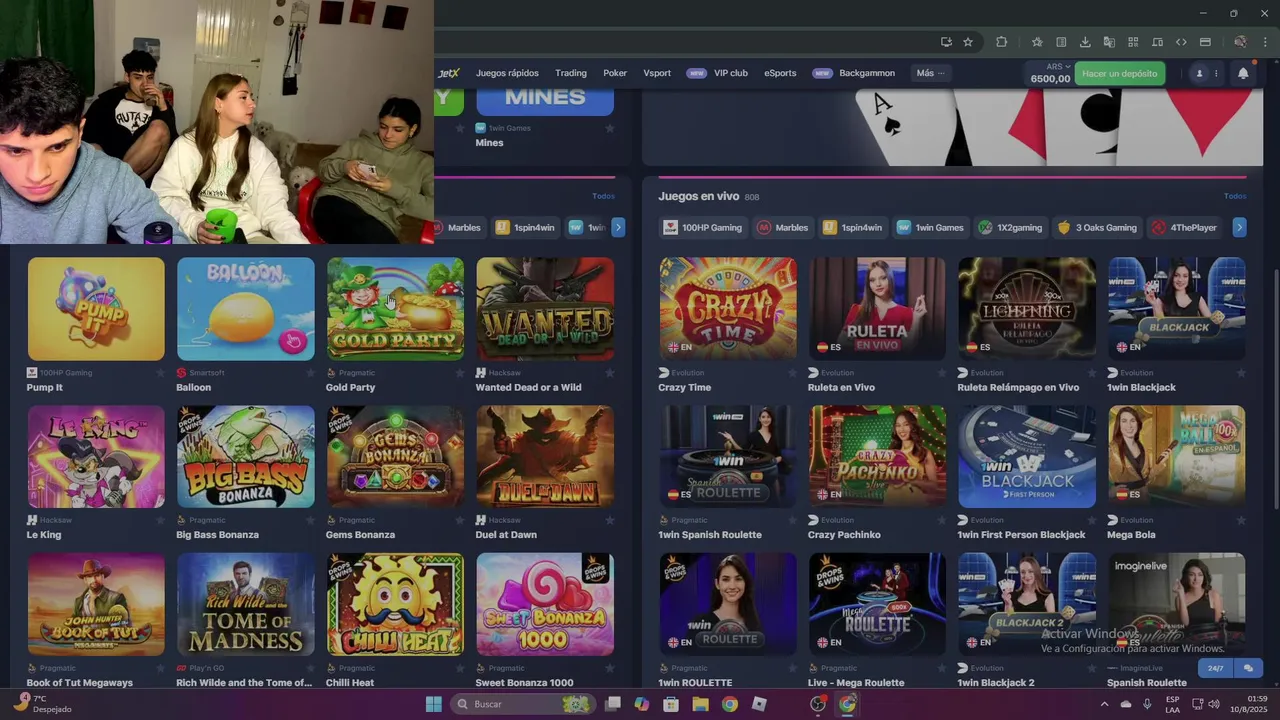Open the Crazy Time live game
This screenshot has width=1280, height=720.
728,308
